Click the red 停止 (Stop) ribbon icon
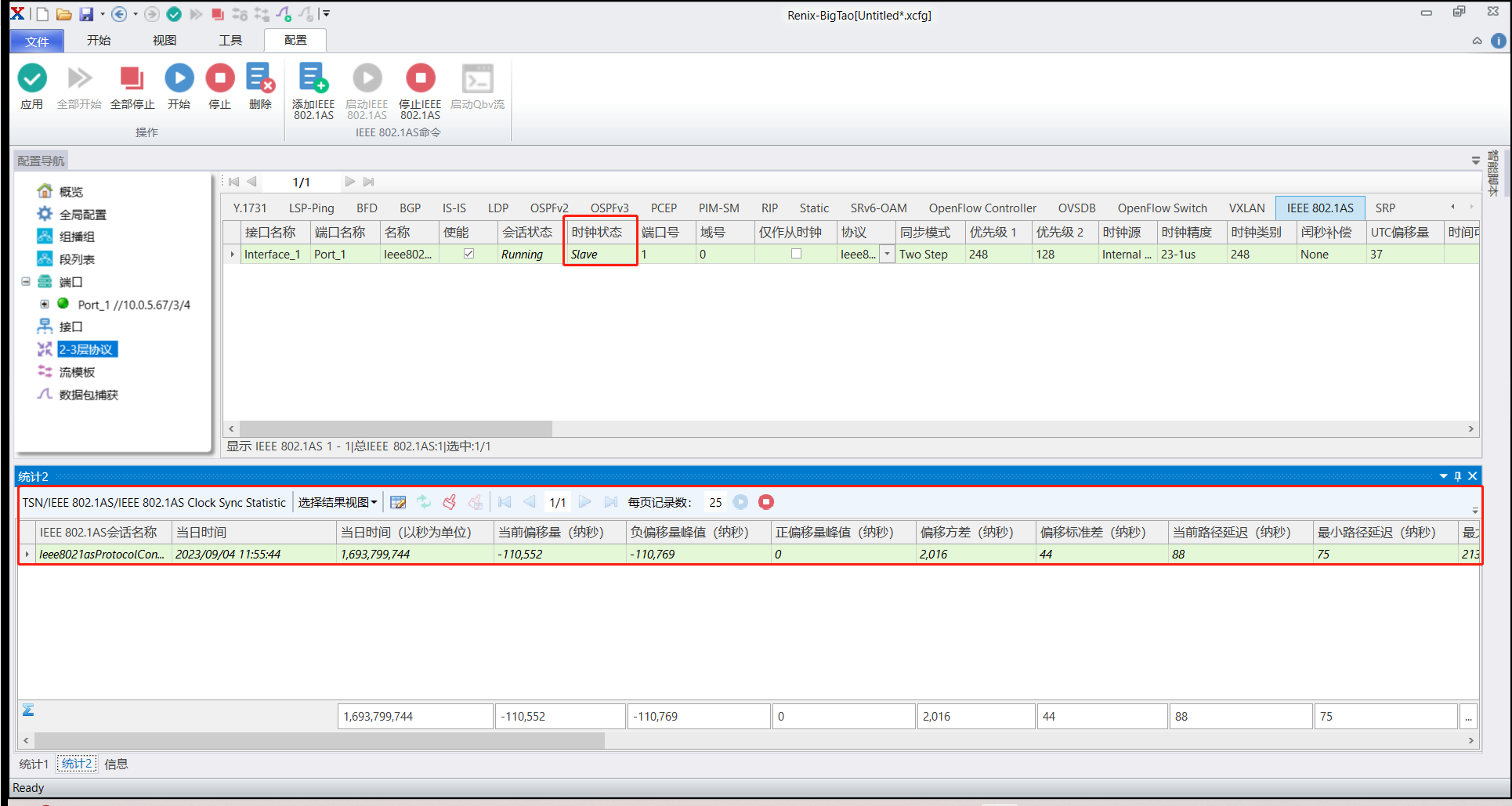Screen dimensions: 1512x806 (x=220, y=78)
